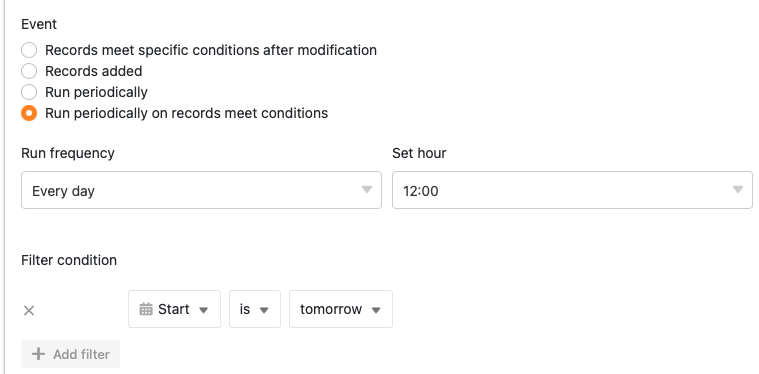Open the tomorrow date value dropdown
The width and height of the screenshot is (759, 374).
point(341,309)
